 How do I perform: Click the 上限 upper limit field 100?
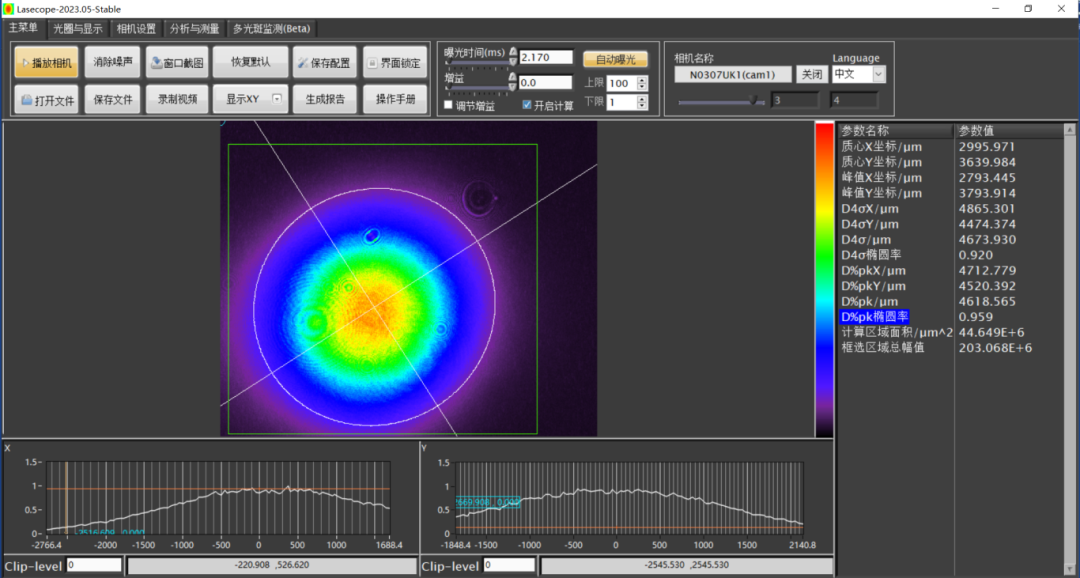pos(621,83)
